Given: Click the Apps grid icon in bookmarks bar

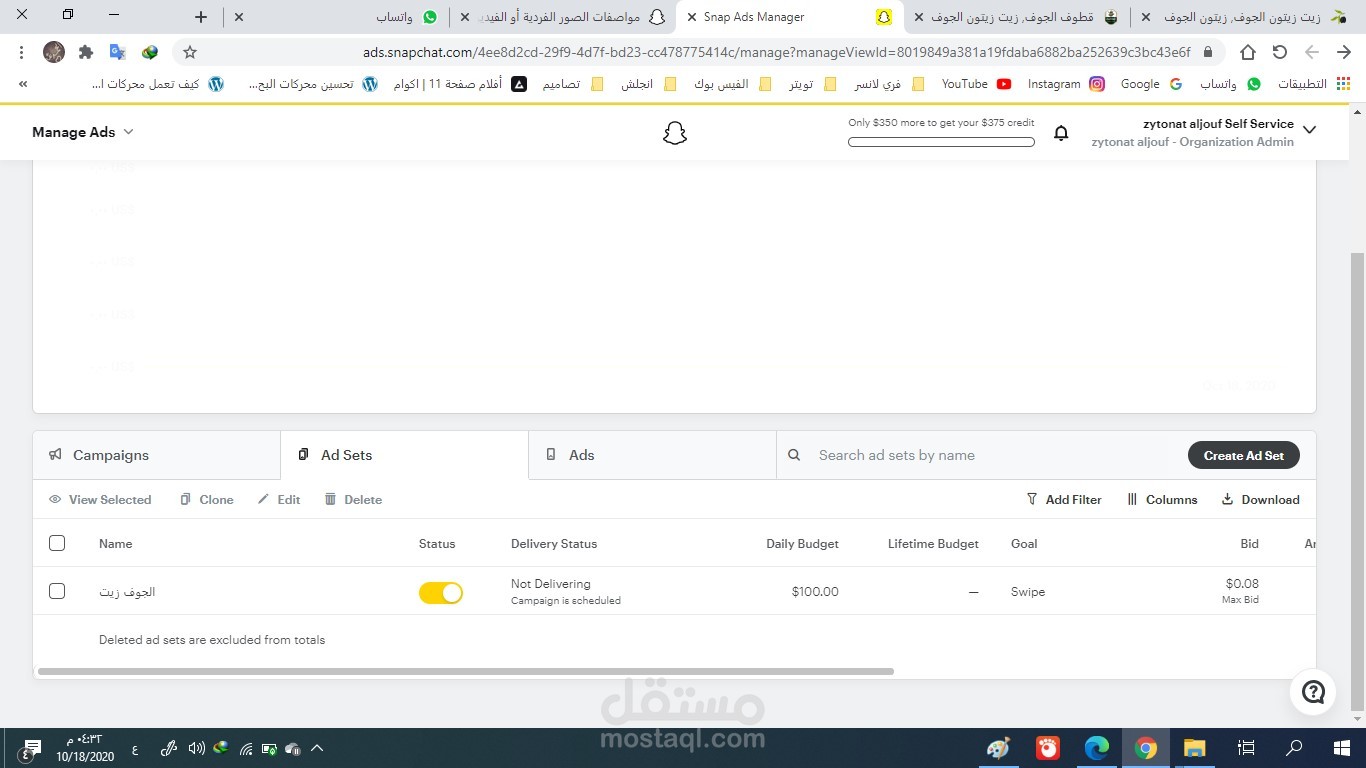Looking at the screenshot, I should coord(1343,84).
